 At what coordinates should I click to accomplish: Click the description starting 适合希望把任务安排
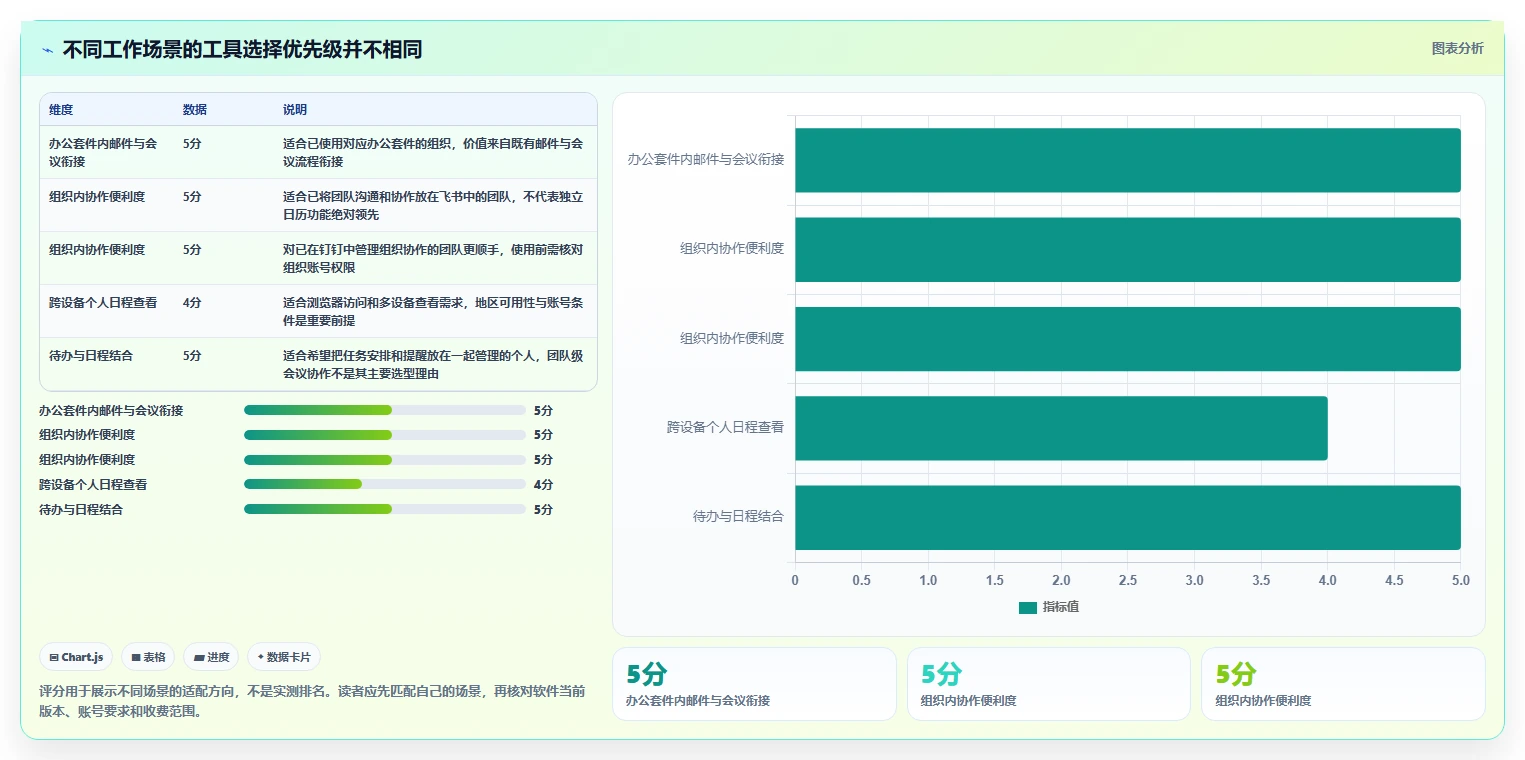(x=433, y=364)
